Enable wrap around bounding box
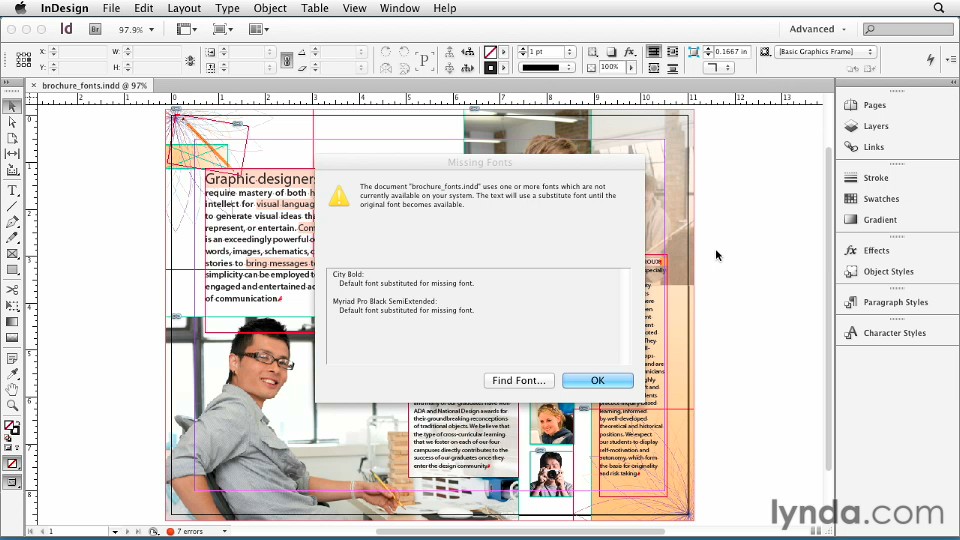The width and height of the screenshot is (960, 540). tap(672, 52)
